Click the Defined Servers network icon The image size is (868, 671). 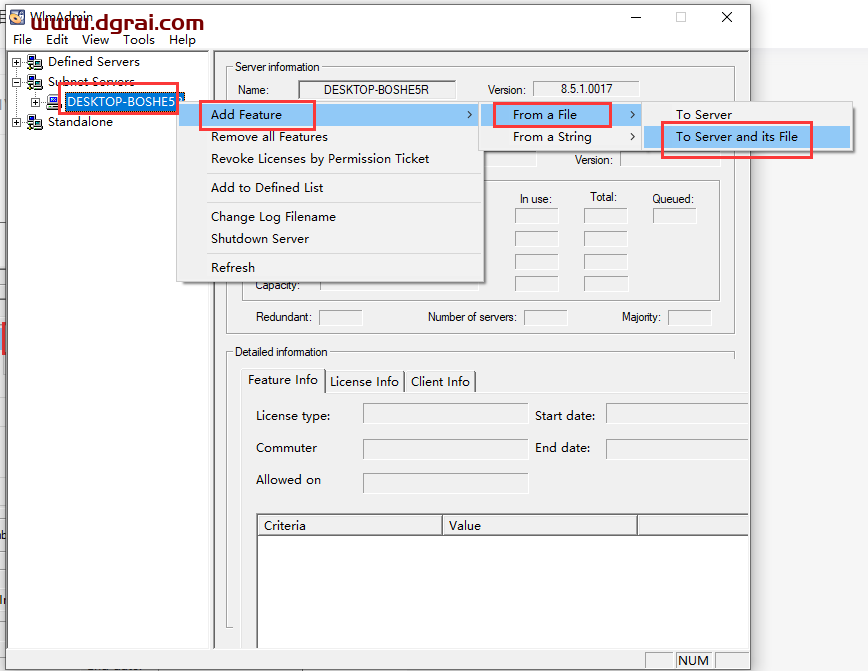click(35, 62)
